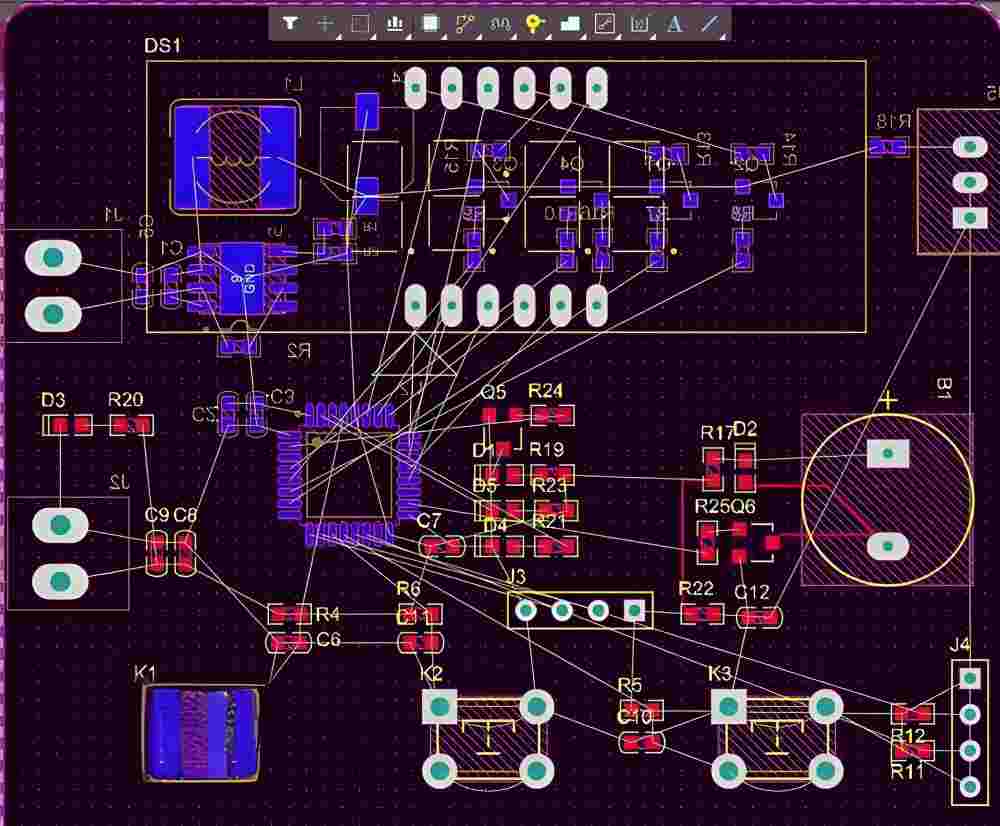Image resolution: width=1000 pixels, height=826 pixels.
Task: Select the R18 resistor footprint
Action: 888,148
